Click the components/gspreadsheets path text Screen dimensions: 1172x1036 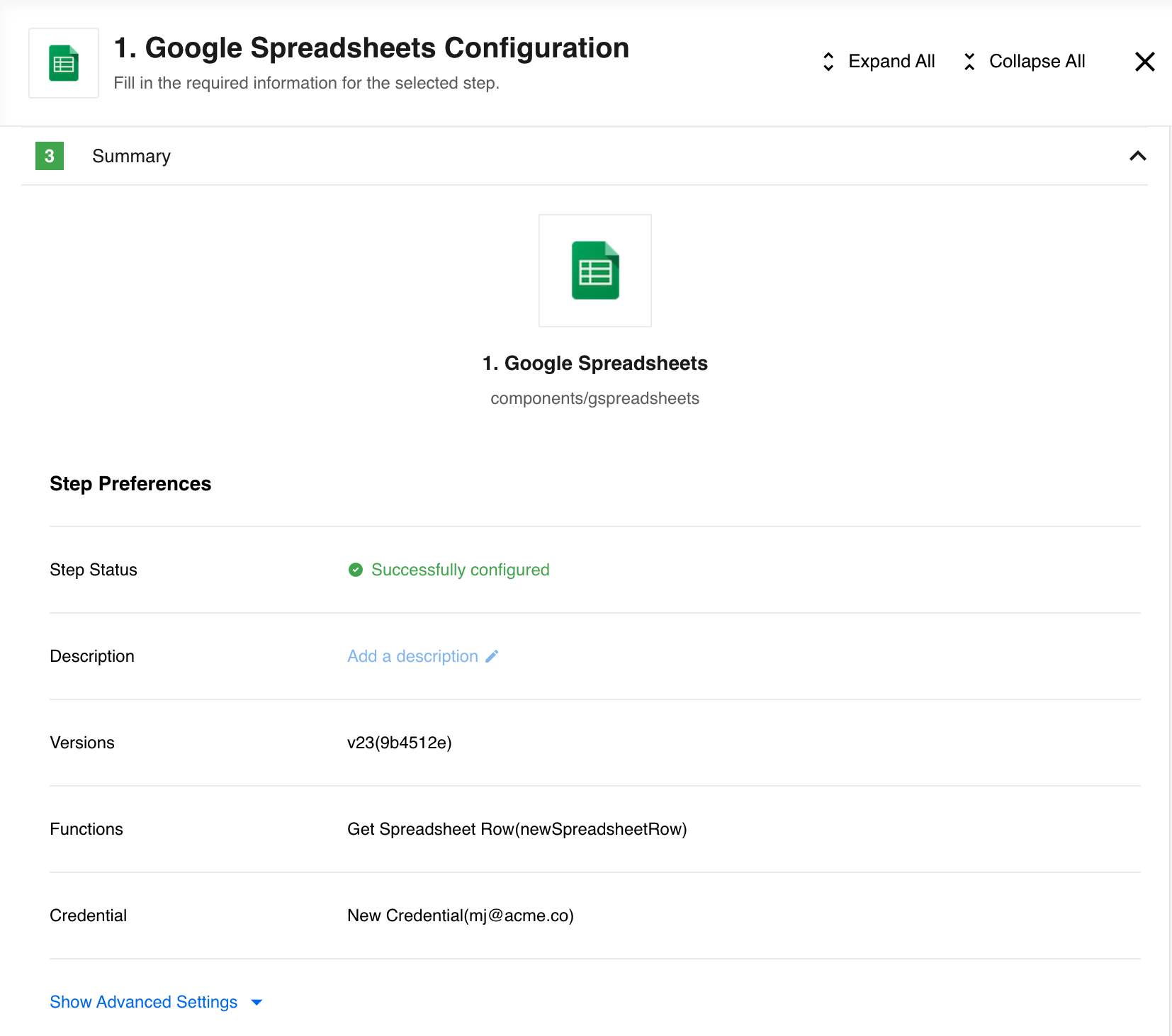tap(595, 398)
